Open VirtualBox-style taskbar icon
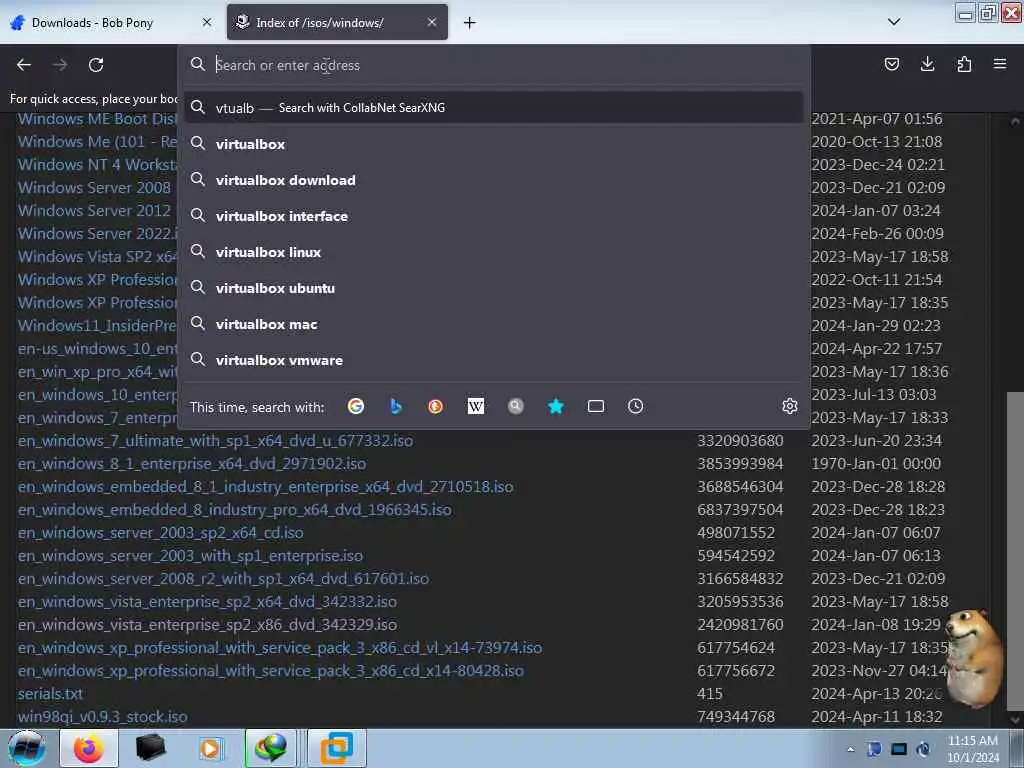Screen dimensions: 1024x768 pyautogui.click(x=336, y=748)
